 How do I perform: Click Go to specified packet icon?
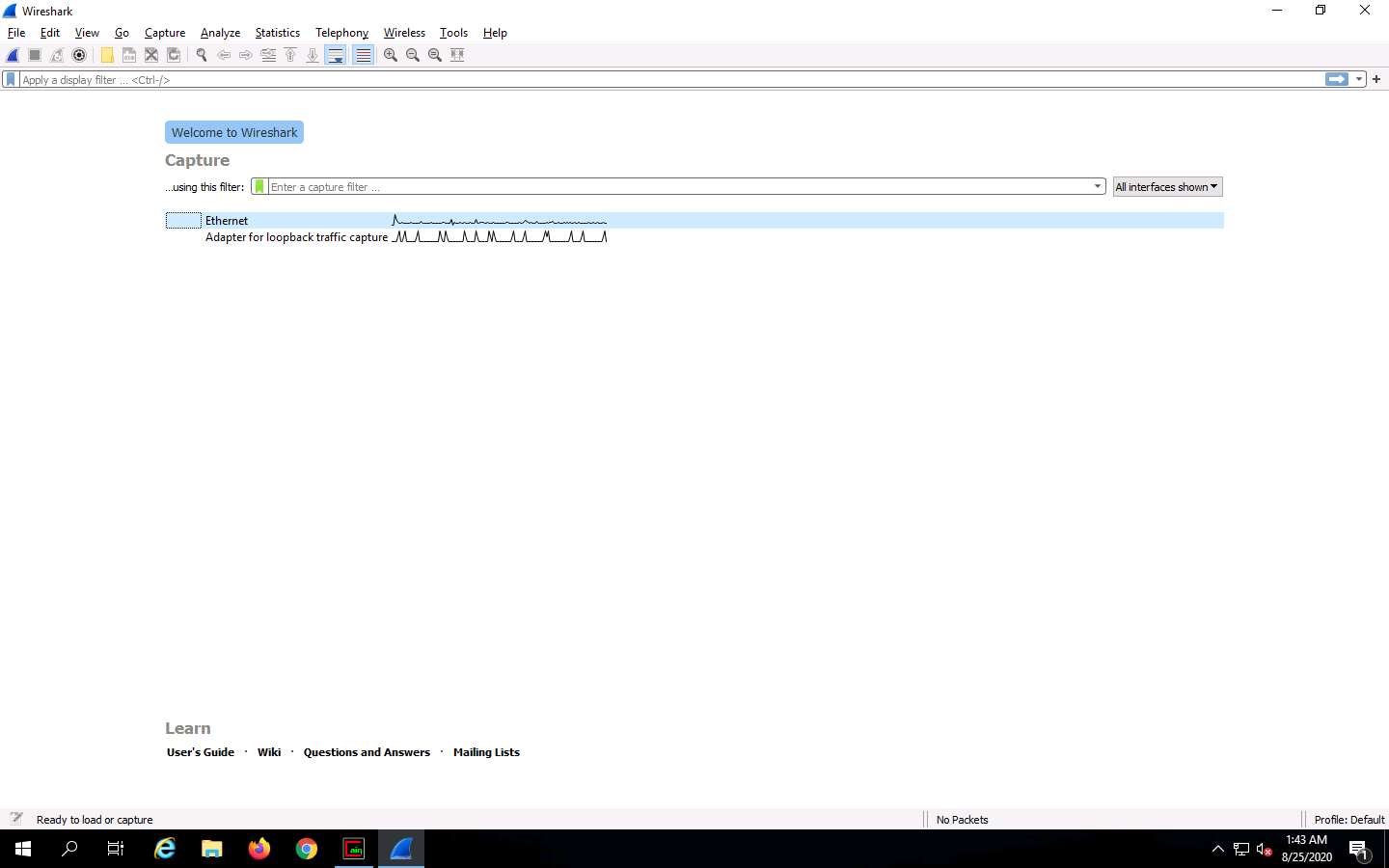tap(268, 55)
